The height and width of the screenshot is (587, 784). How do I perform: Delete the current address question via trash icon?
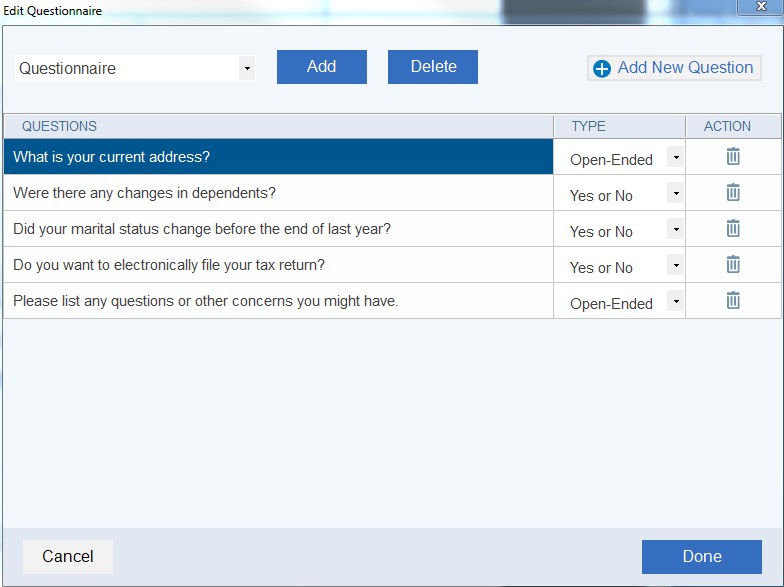point(732,156)
